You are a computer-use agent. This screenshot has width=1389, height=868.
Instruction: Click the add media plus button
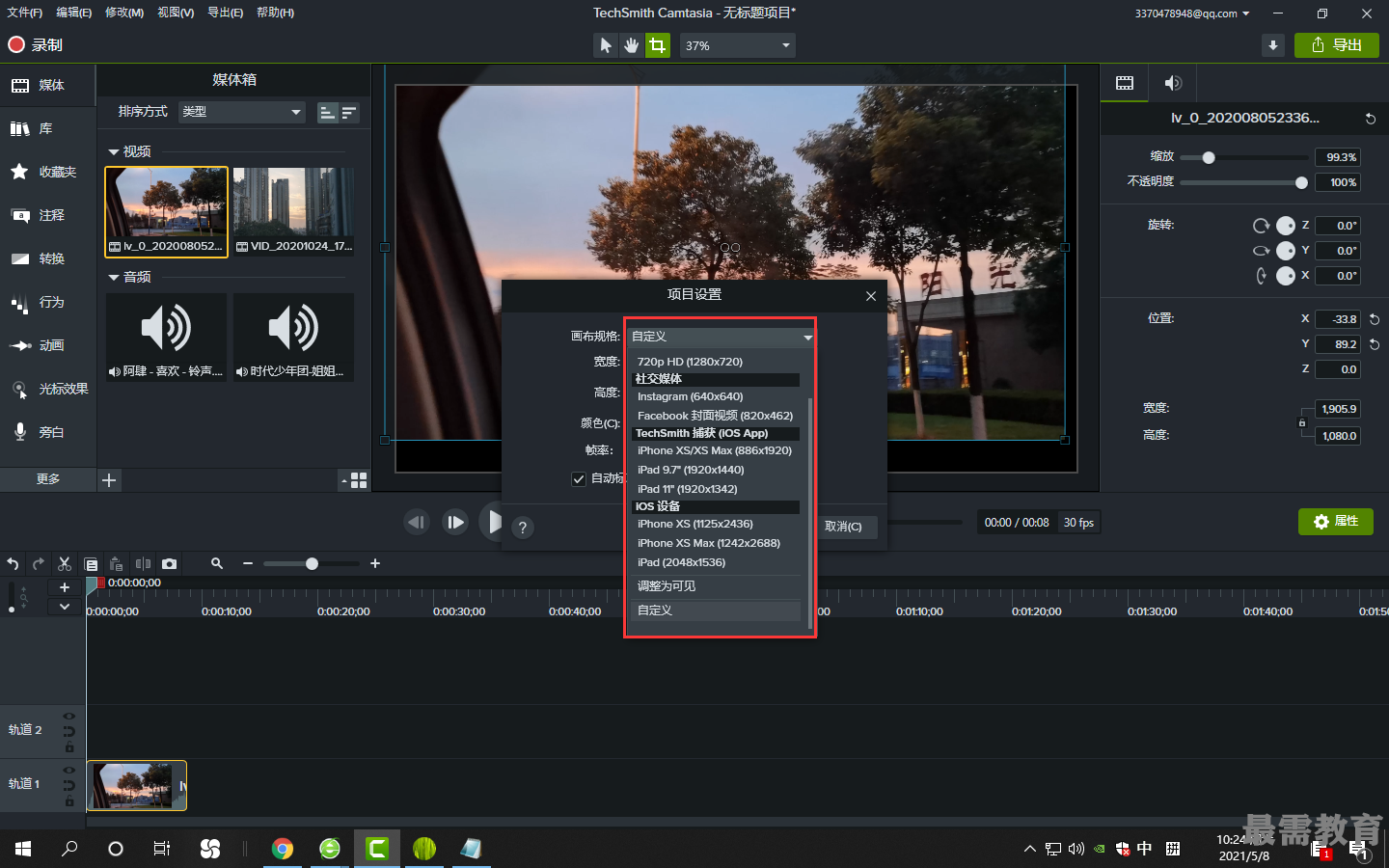[109, 480]
